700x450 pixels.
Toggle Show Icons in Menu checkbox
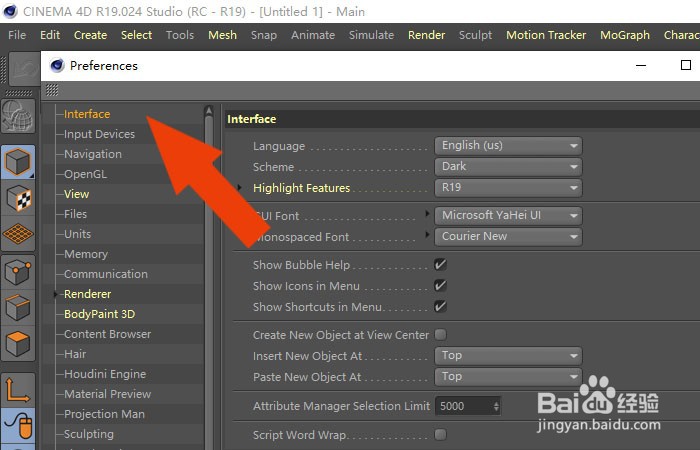point(440,286)
